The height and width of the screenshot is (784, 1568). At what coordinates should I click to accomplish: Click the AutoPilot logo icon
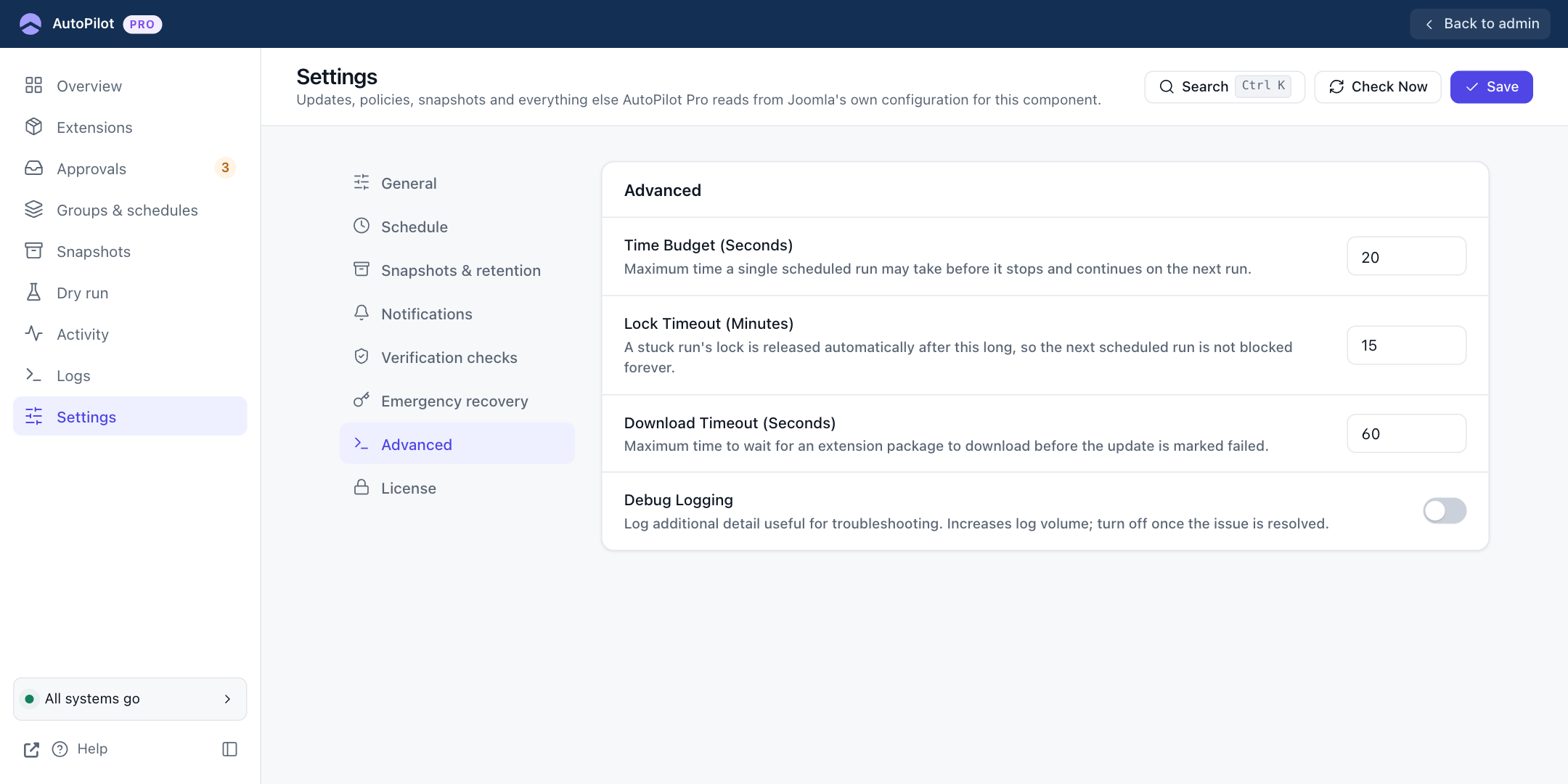[x=30, y=24]
